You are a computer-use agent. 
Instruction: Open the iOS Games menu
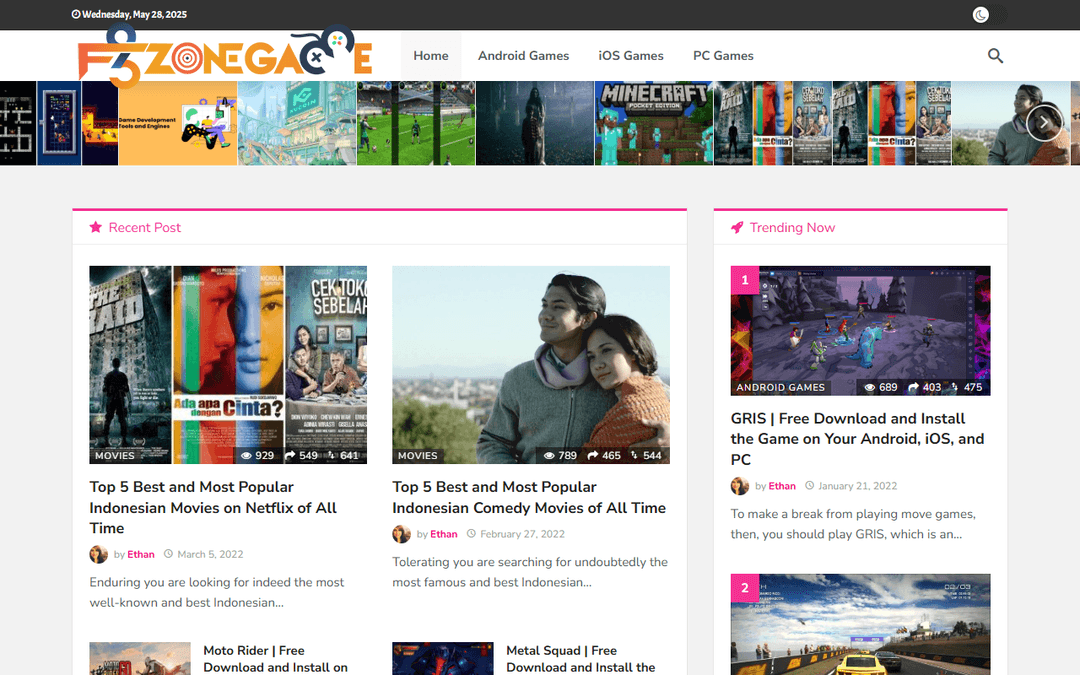click(x=631, y=56)
